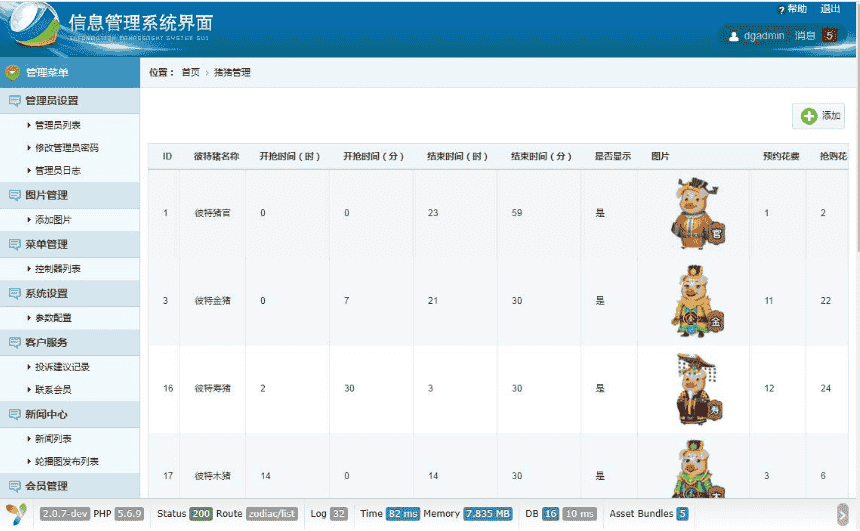Go to 首页 via breadcrumb
This screenshot has height=531, width=860.
pos(190,73)
